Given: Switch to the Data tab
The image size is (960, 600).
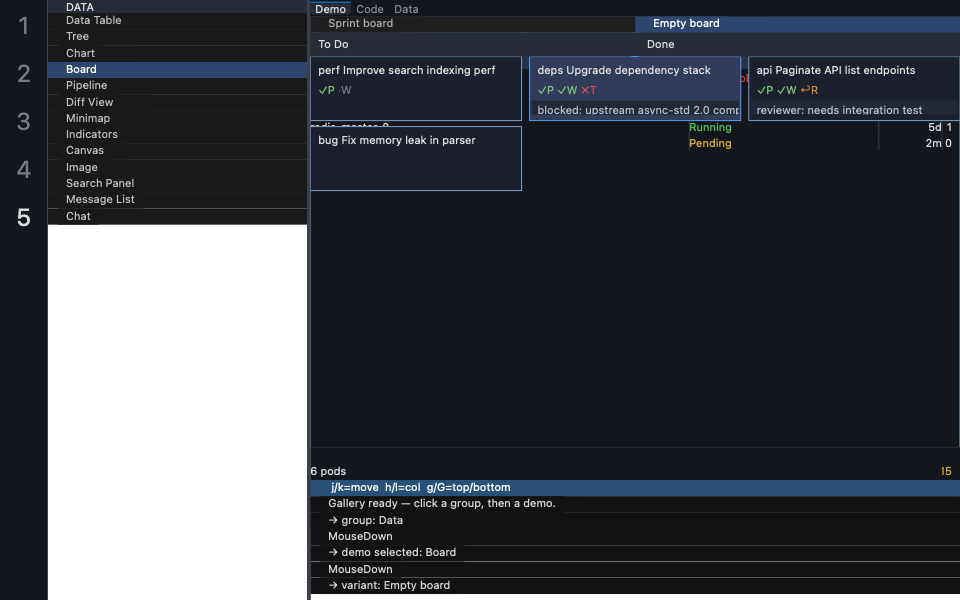Looking at the screenshot, I should click(x=406, y=9).
